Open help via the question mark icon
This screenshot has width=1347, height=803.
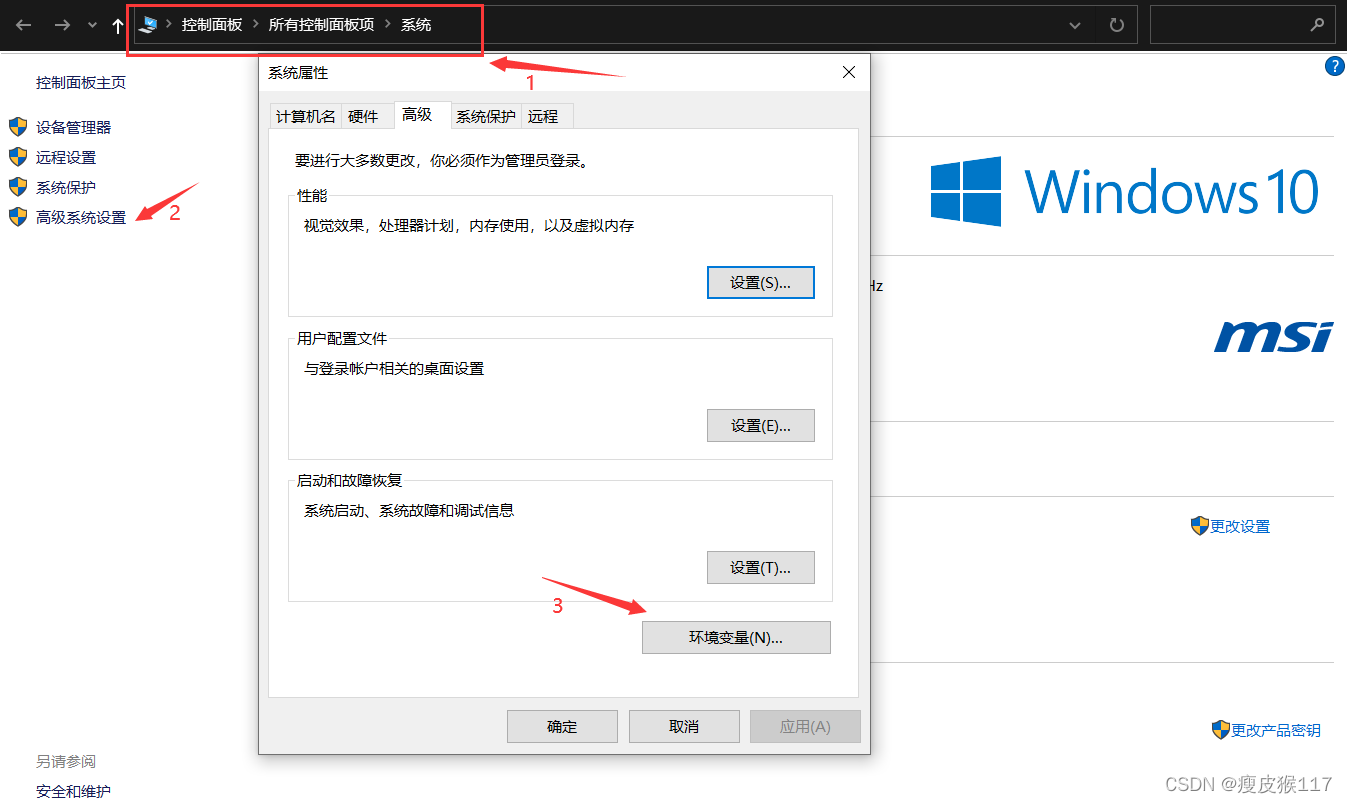pos(1335,65)
